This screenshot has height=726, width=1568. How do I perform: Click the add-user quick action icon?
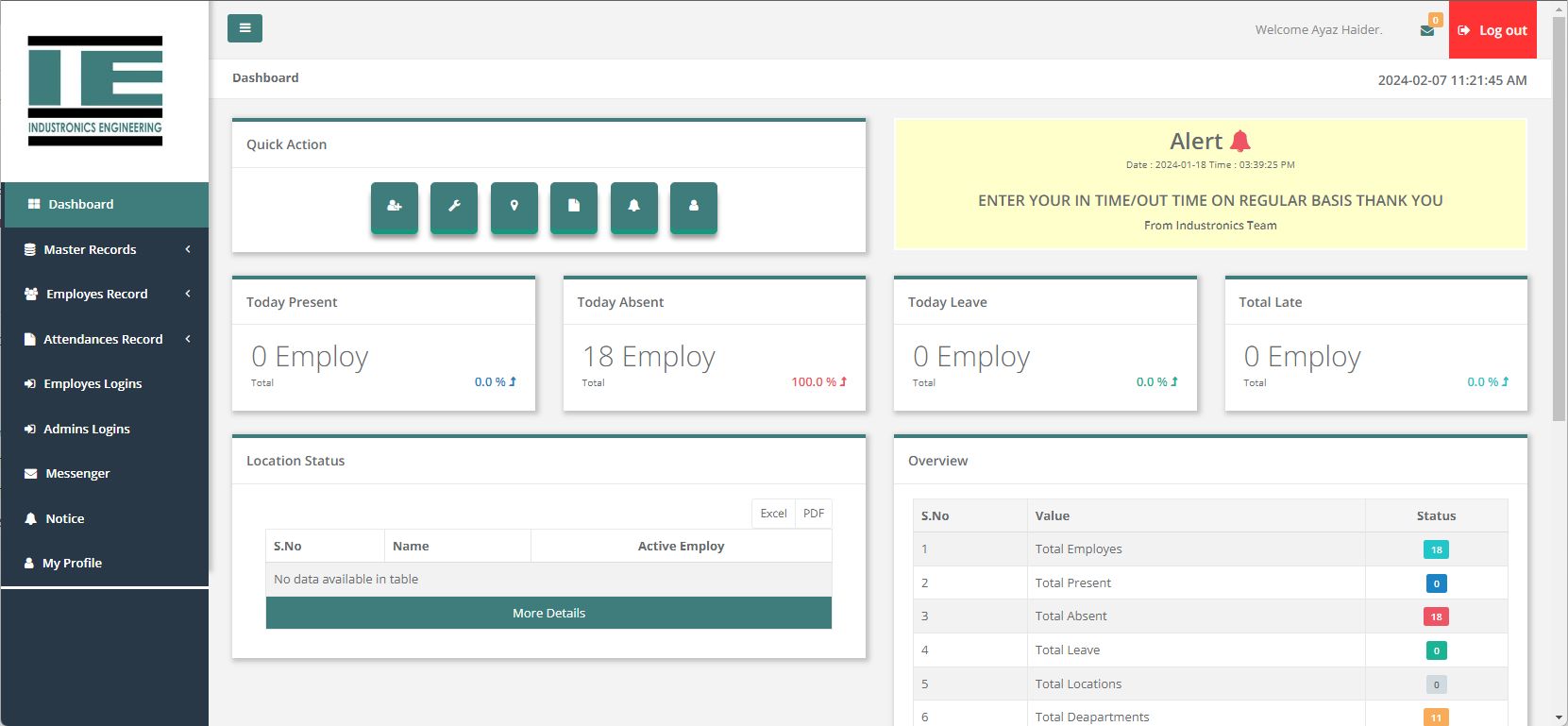(x=395, y=207)
